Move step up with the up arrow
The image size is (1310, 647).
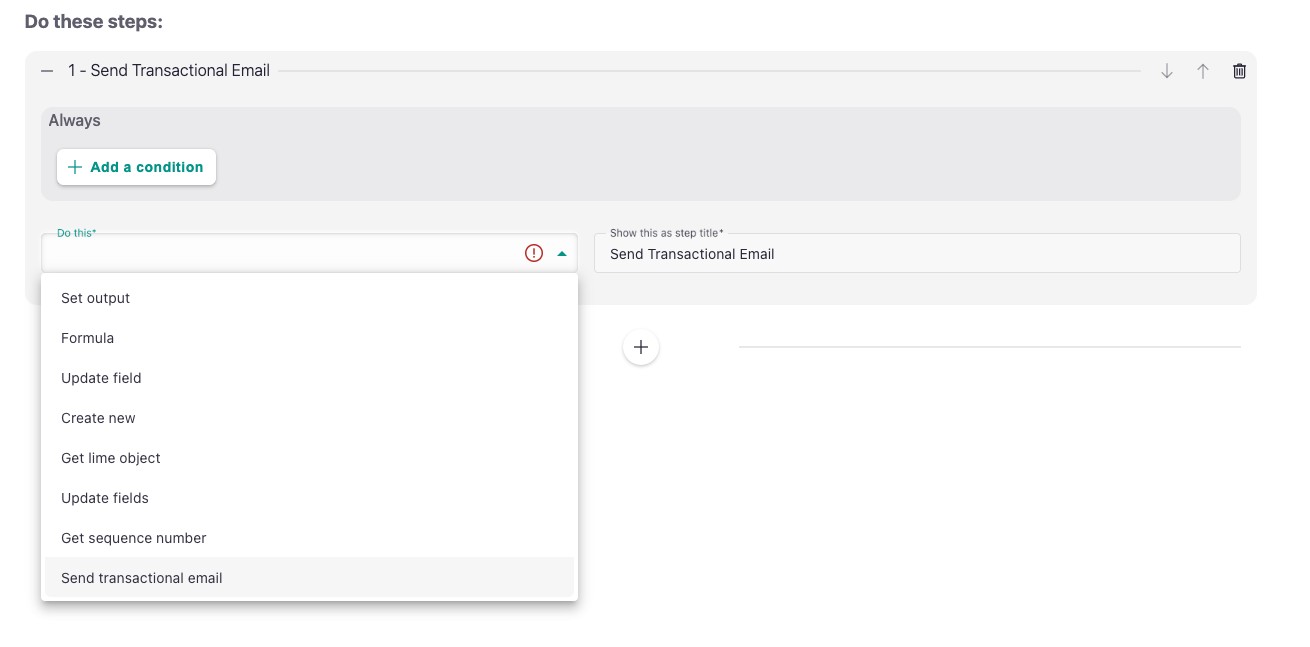[1202, 70]
